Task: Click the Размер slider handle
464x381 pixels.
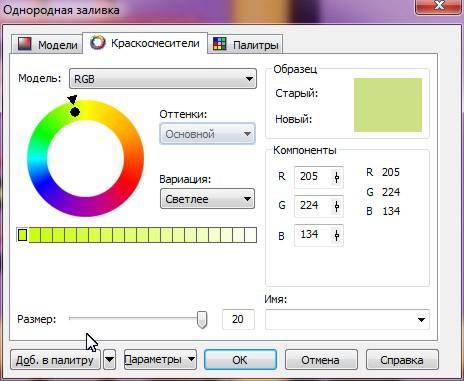Action: click(202, 319)
